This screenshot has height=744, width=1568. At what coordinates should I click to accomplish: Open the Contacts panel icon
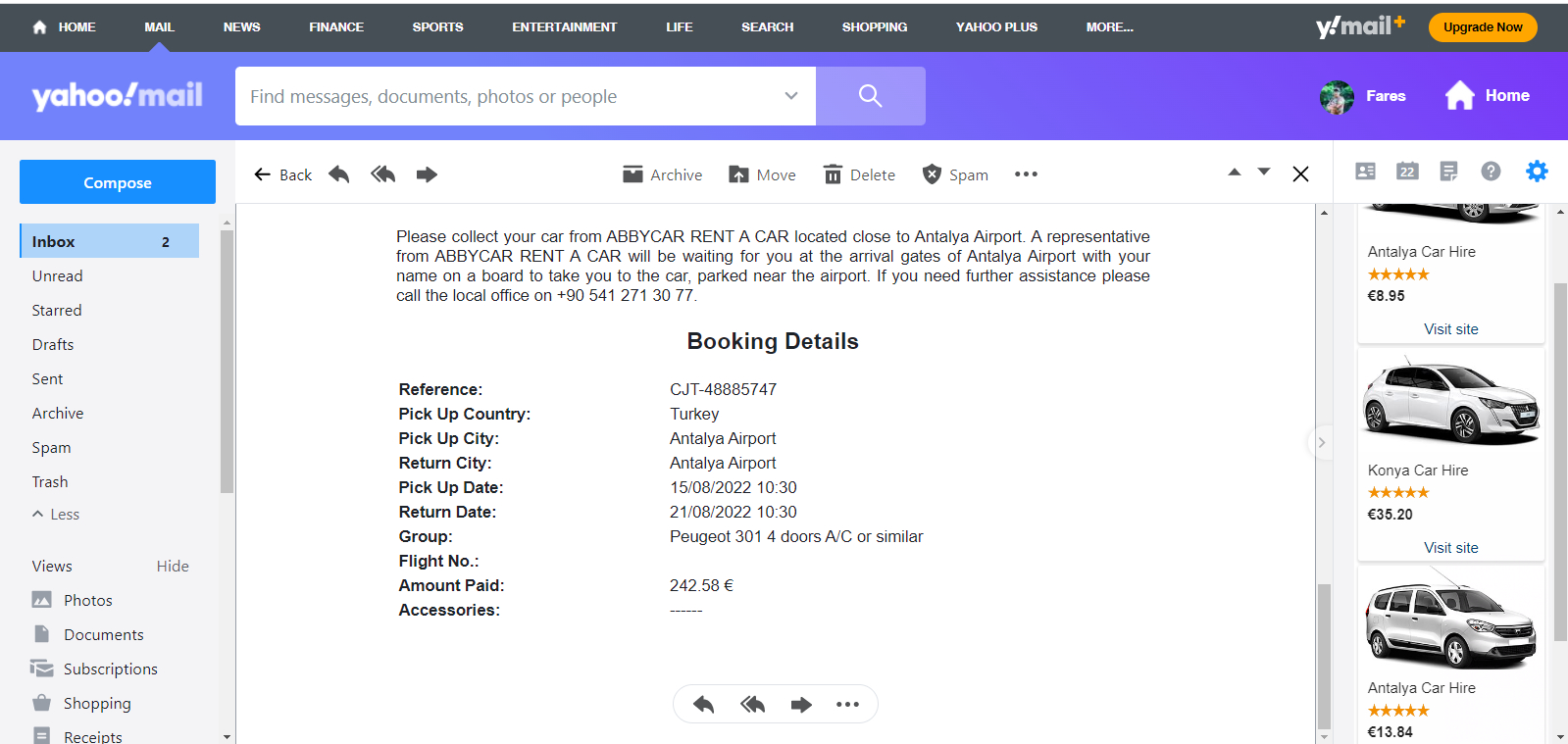point(1365,172)
